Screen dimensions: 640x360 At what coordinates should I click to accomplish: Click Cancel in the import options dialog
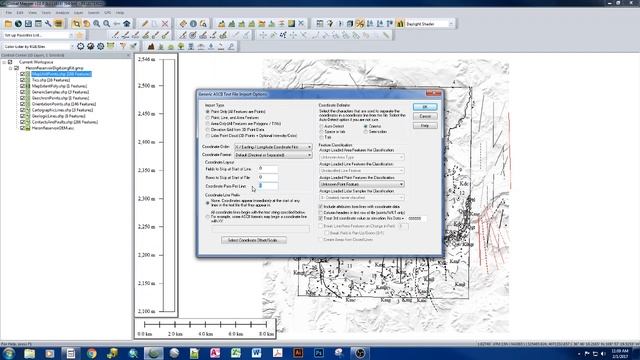[425, 116]
